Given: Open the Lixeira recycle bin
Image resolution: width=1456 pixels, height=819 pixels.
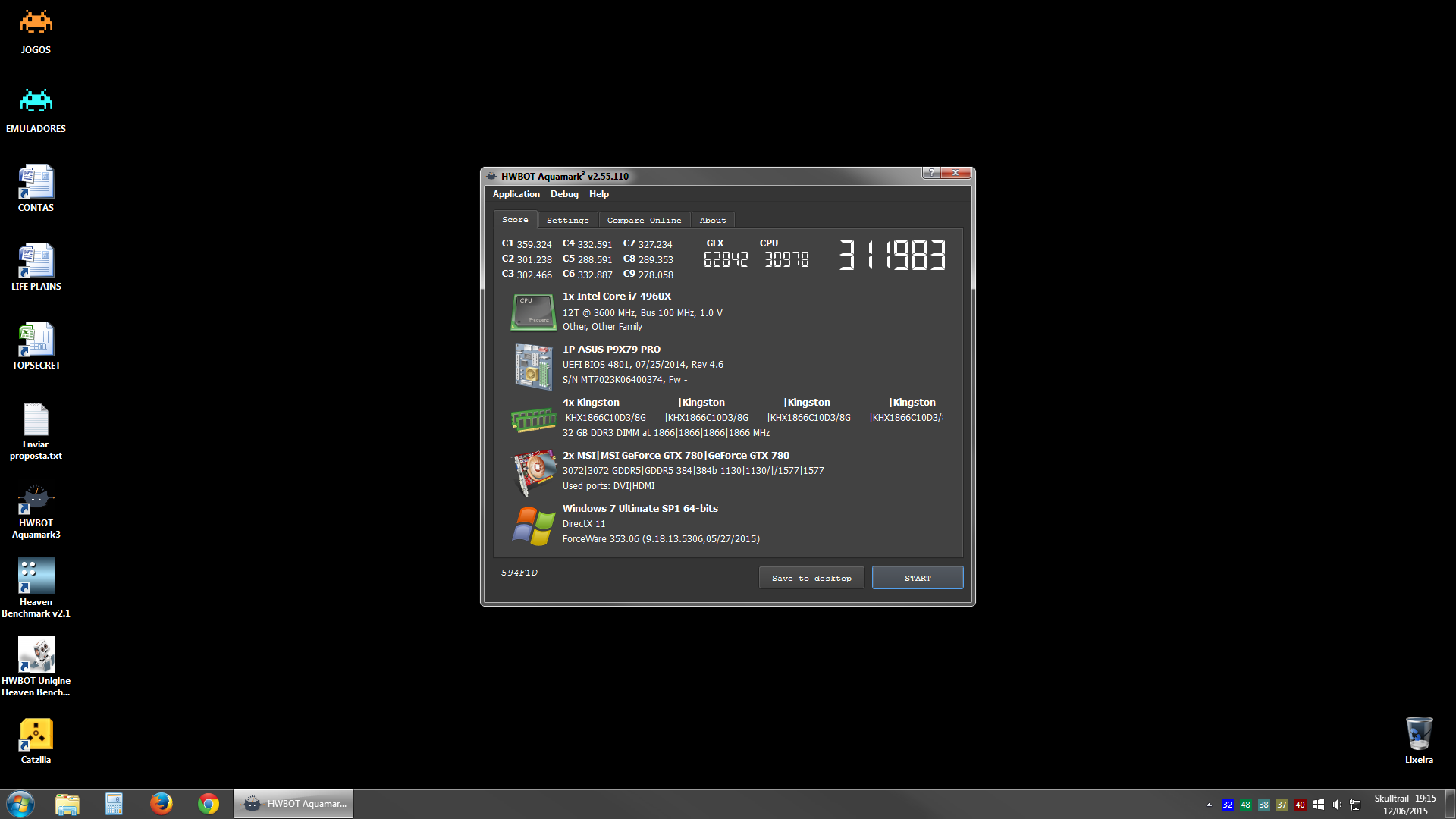Looking at the screenshot, I should tap(1419, 741).
